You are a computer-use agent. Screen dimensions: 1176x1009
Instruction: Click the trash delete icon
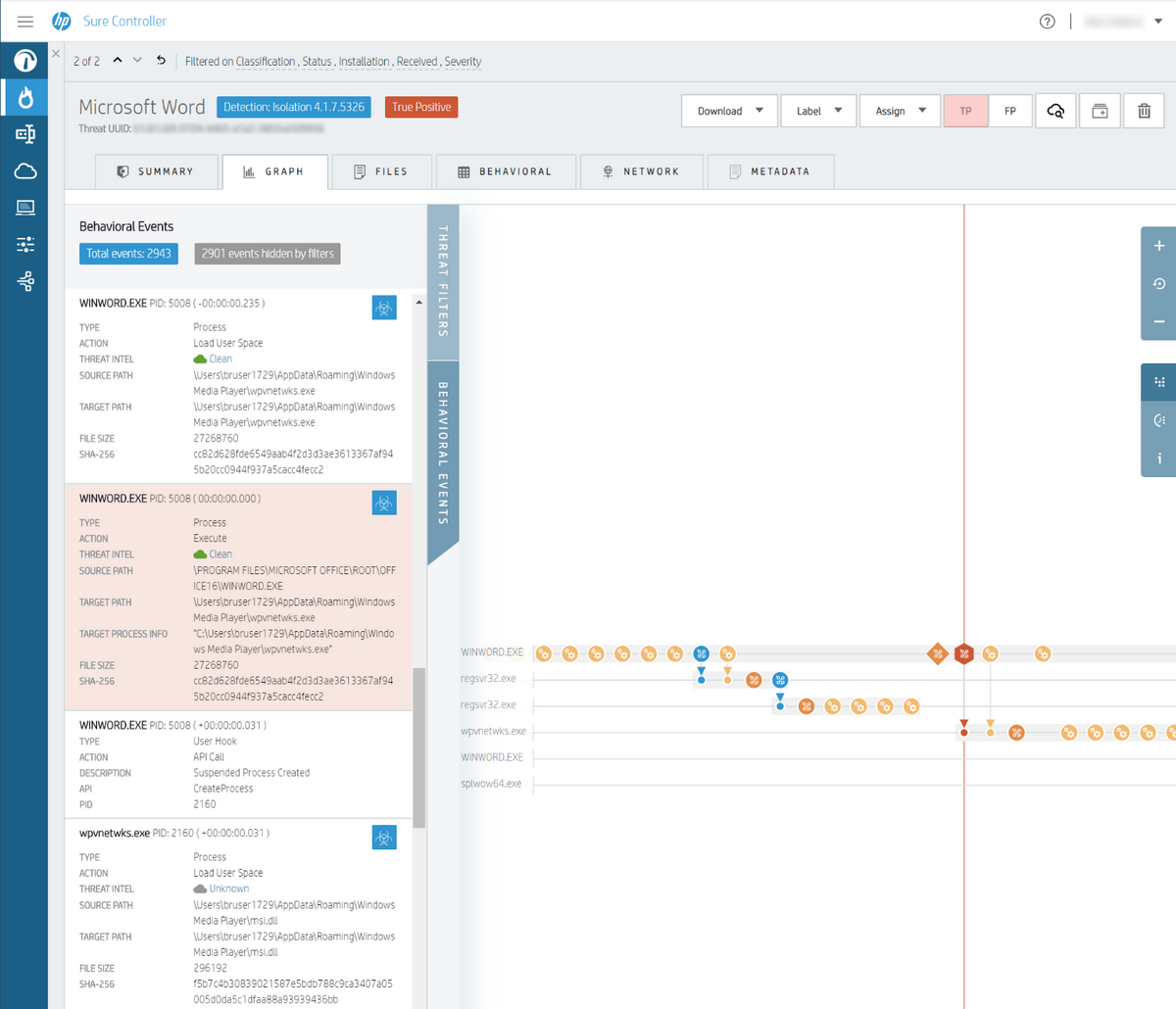pos(1144,111)
